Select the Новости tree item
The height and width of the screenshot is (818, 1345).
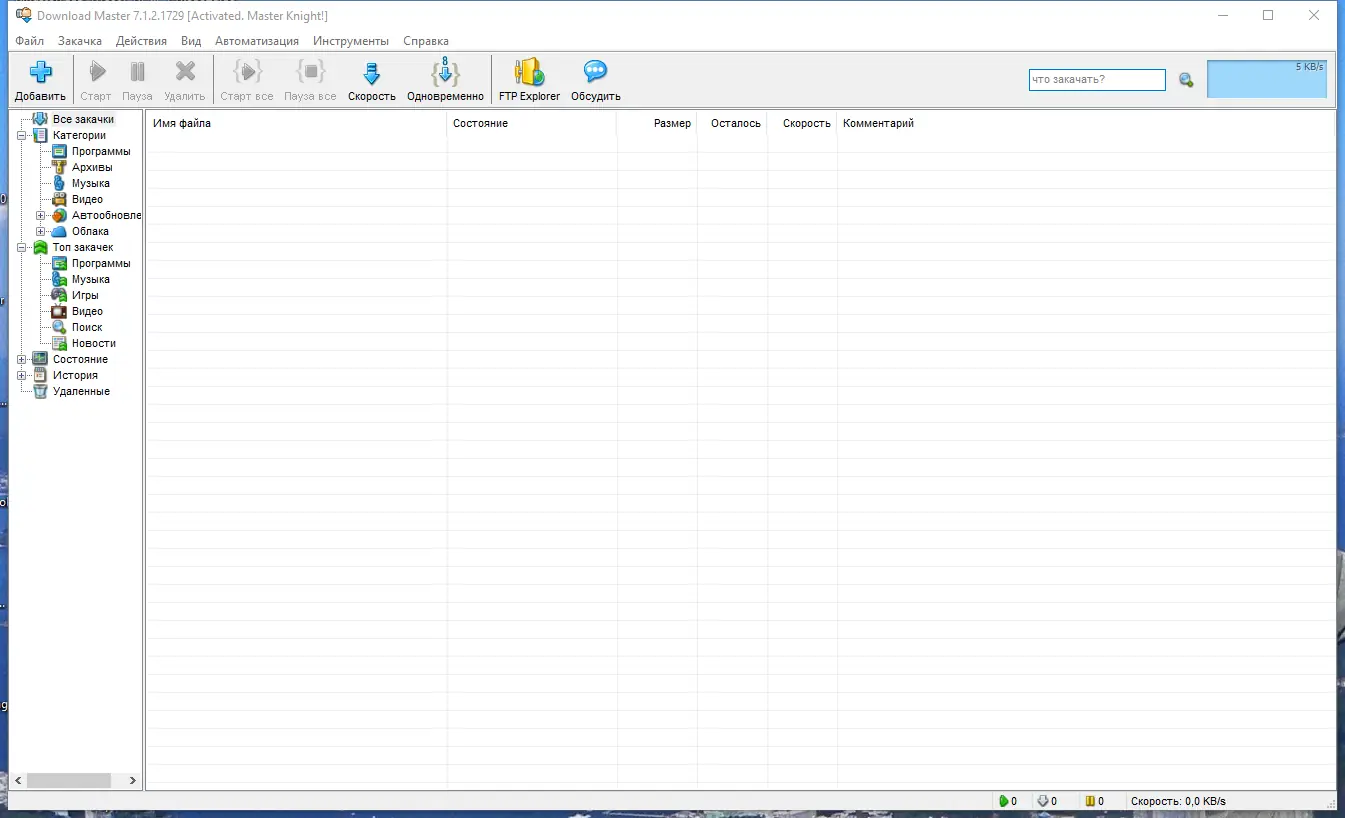(94, 344)
